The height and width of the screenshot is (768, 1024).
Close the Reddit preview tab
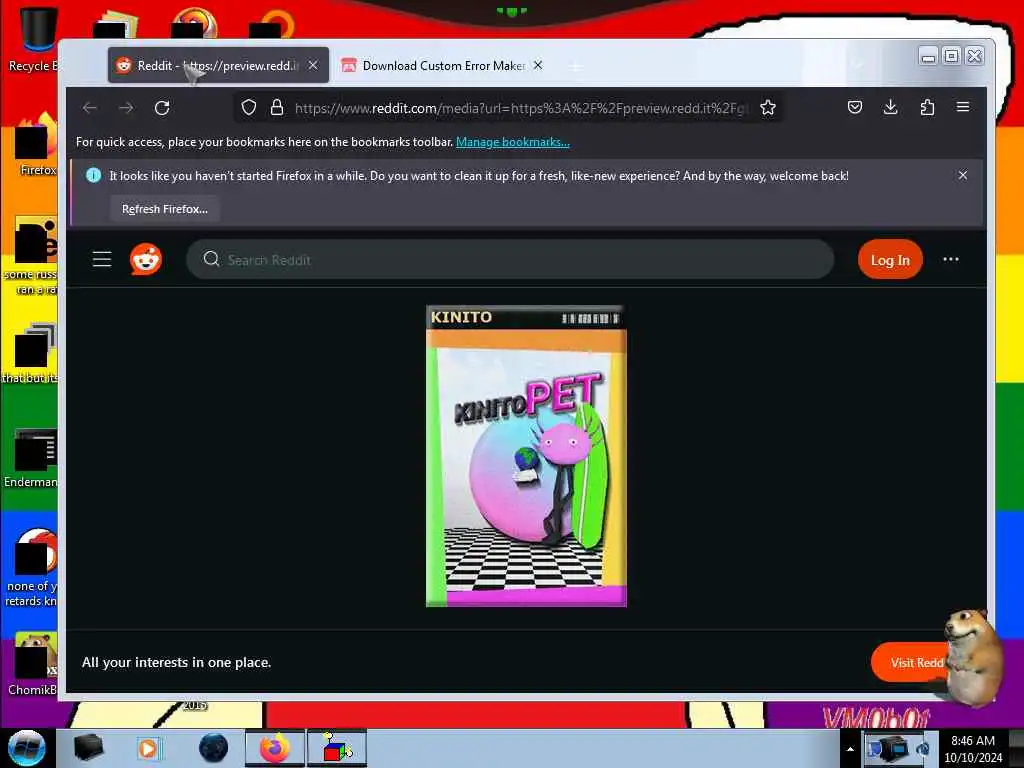313,65
